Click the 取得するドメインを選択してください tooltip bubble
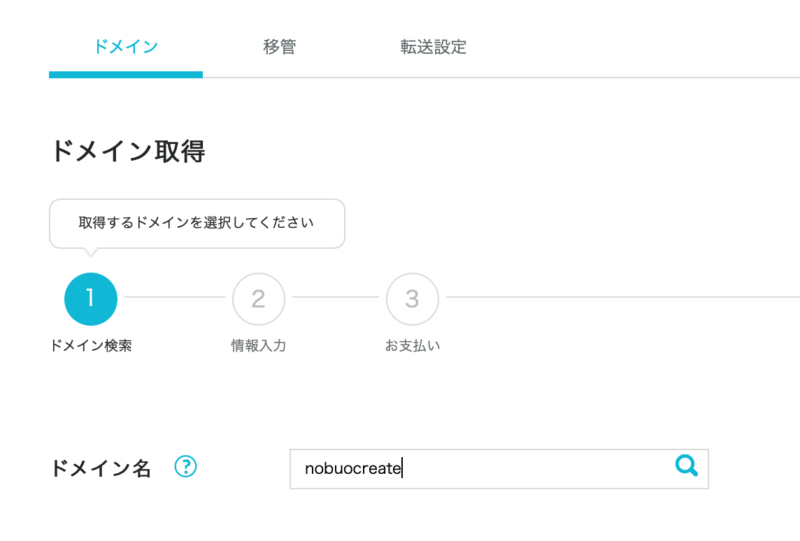The height and width of the screenshot is (541, 800). 197,224
